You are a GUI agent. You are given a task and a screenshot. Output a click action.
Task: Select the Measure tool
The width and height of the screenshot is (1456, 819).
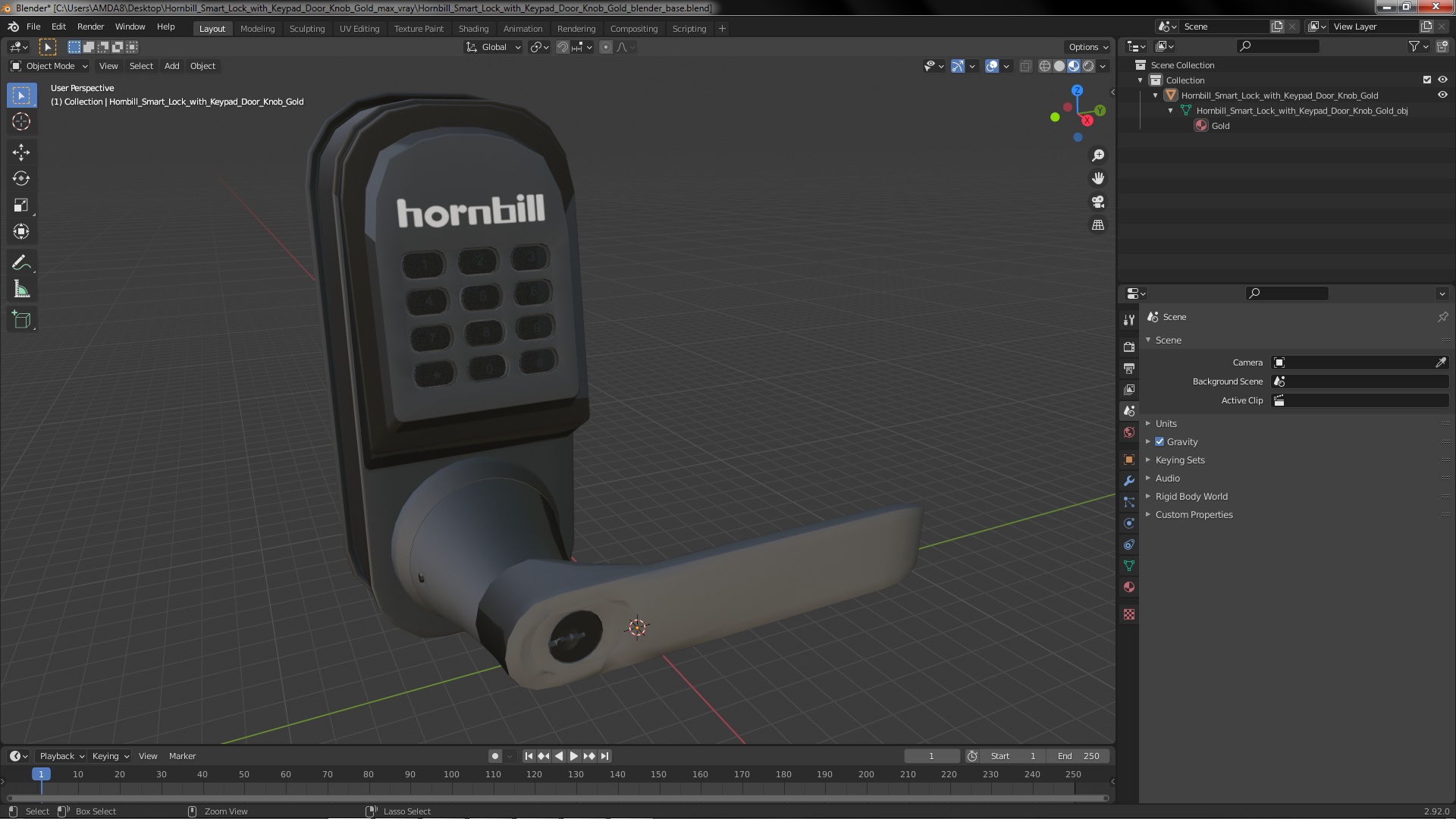point(21,290)
